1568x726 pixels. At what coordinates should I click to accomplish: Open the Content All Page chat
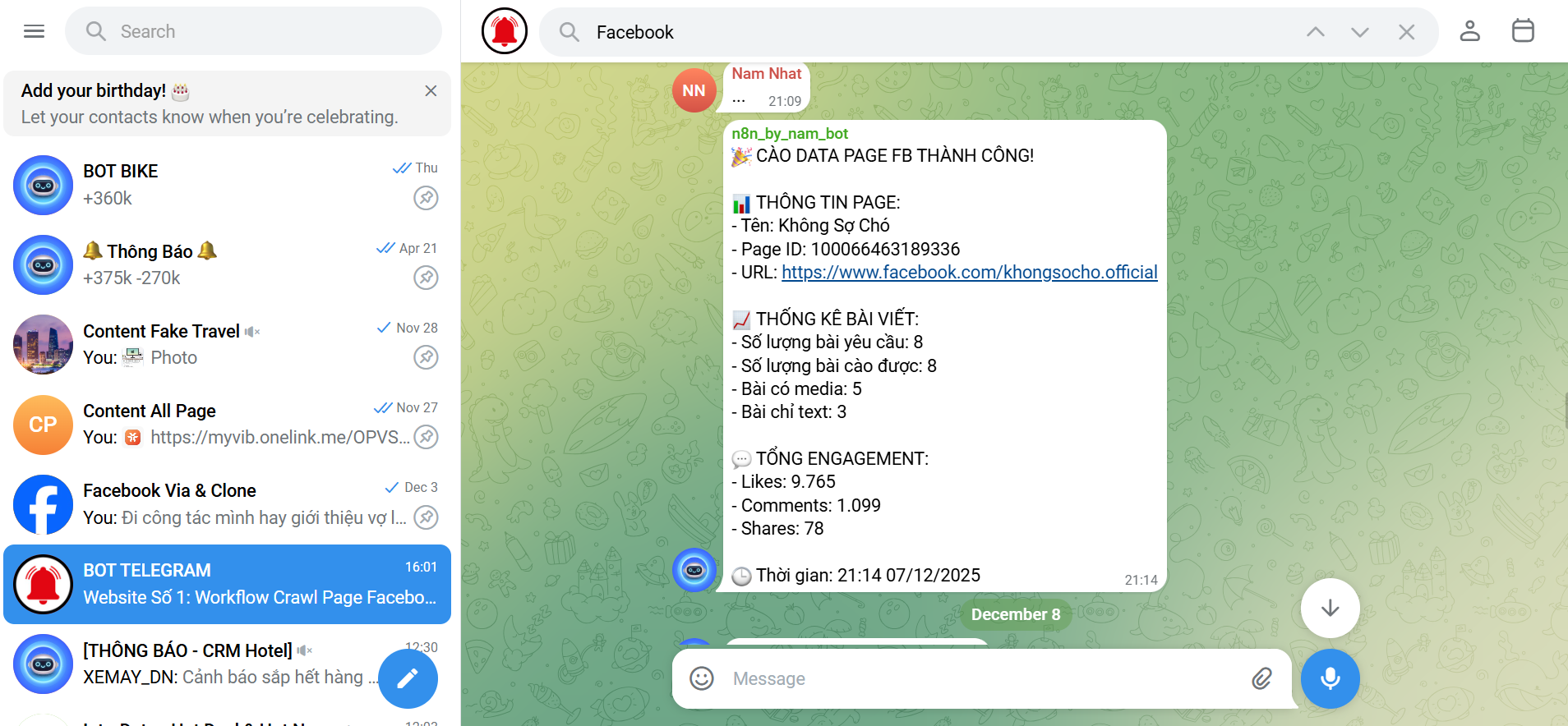227,424
